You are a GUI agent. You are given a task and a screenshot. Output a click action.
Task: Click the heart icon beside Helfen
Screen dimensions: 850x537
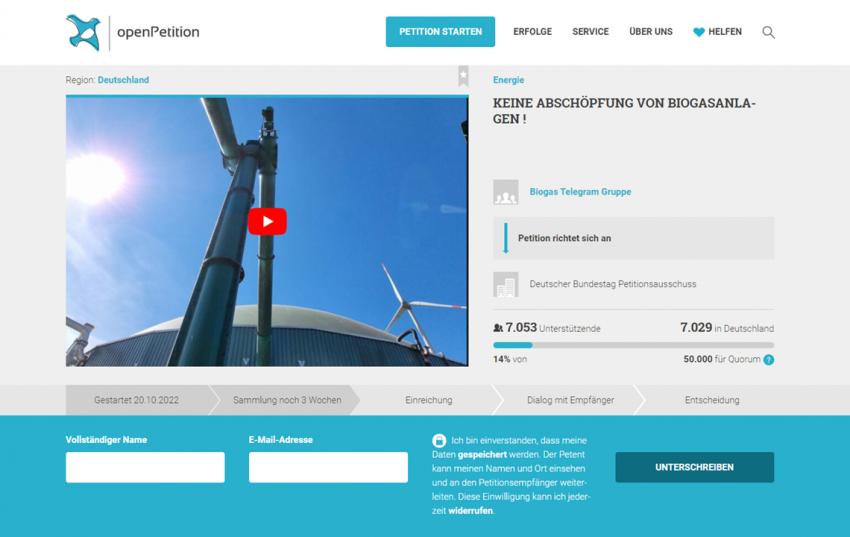[699, 32]
